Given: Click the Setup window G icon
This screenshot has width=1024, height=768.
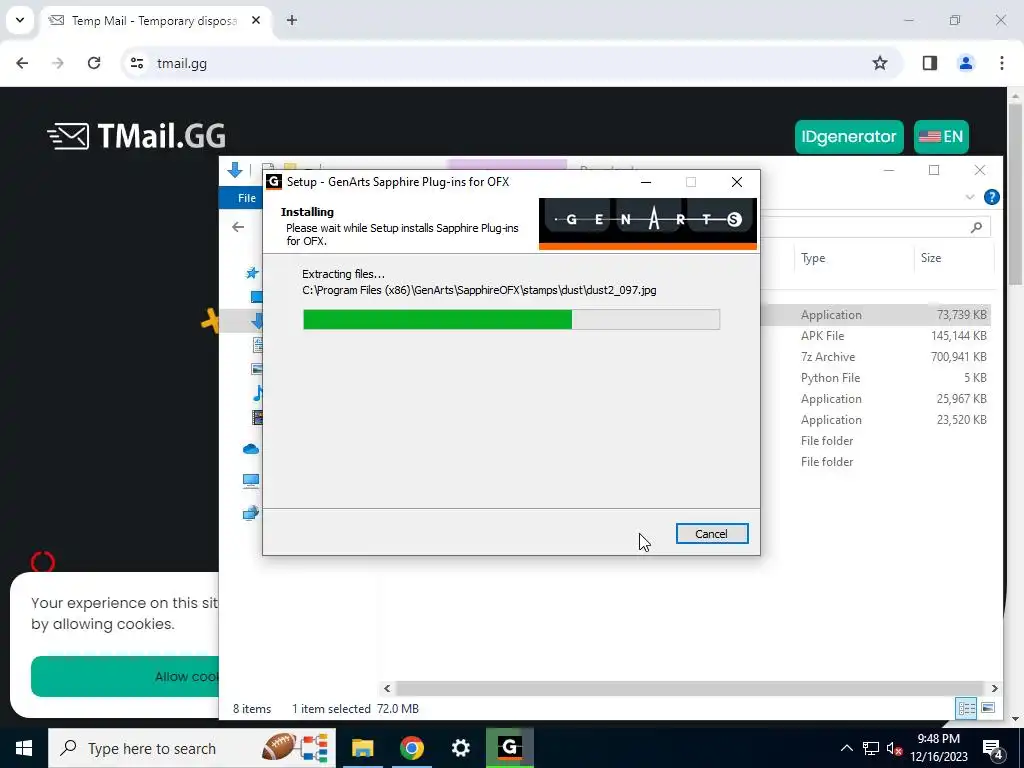Looking at the screenshot, I should 274,182.
